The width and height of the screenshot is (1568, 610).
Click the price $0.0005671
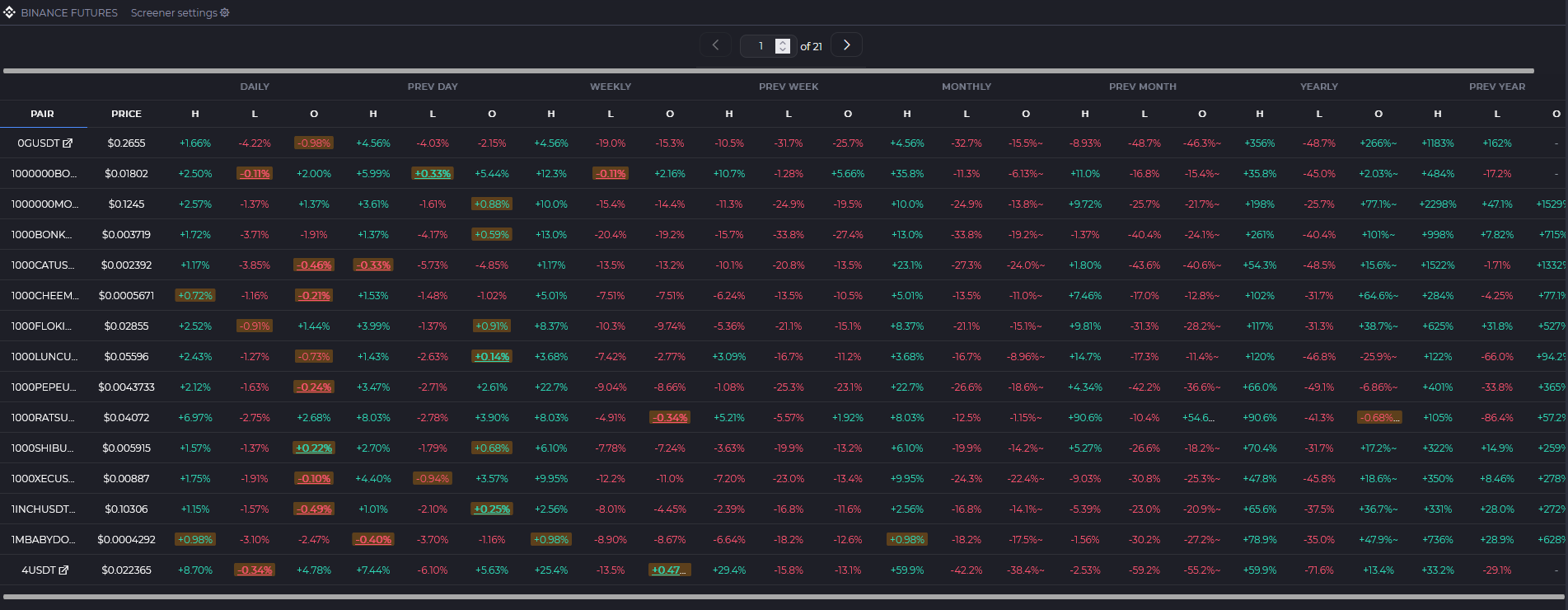(x=126, y=296)
